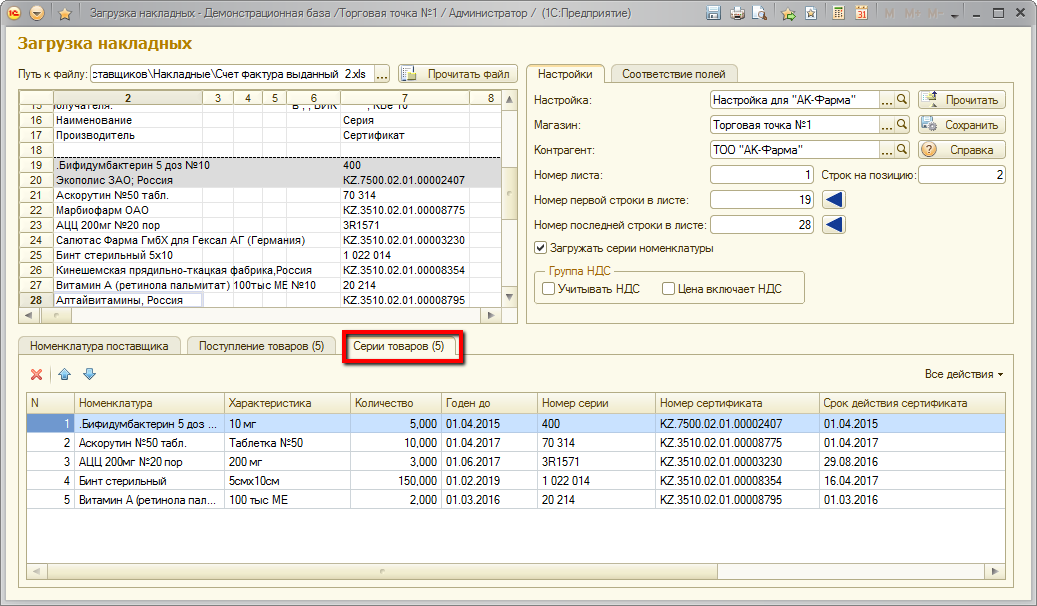The image size is (1037, 606).
Task: Click ellipsis selector for Магазин field
Action: pos(886,125)
